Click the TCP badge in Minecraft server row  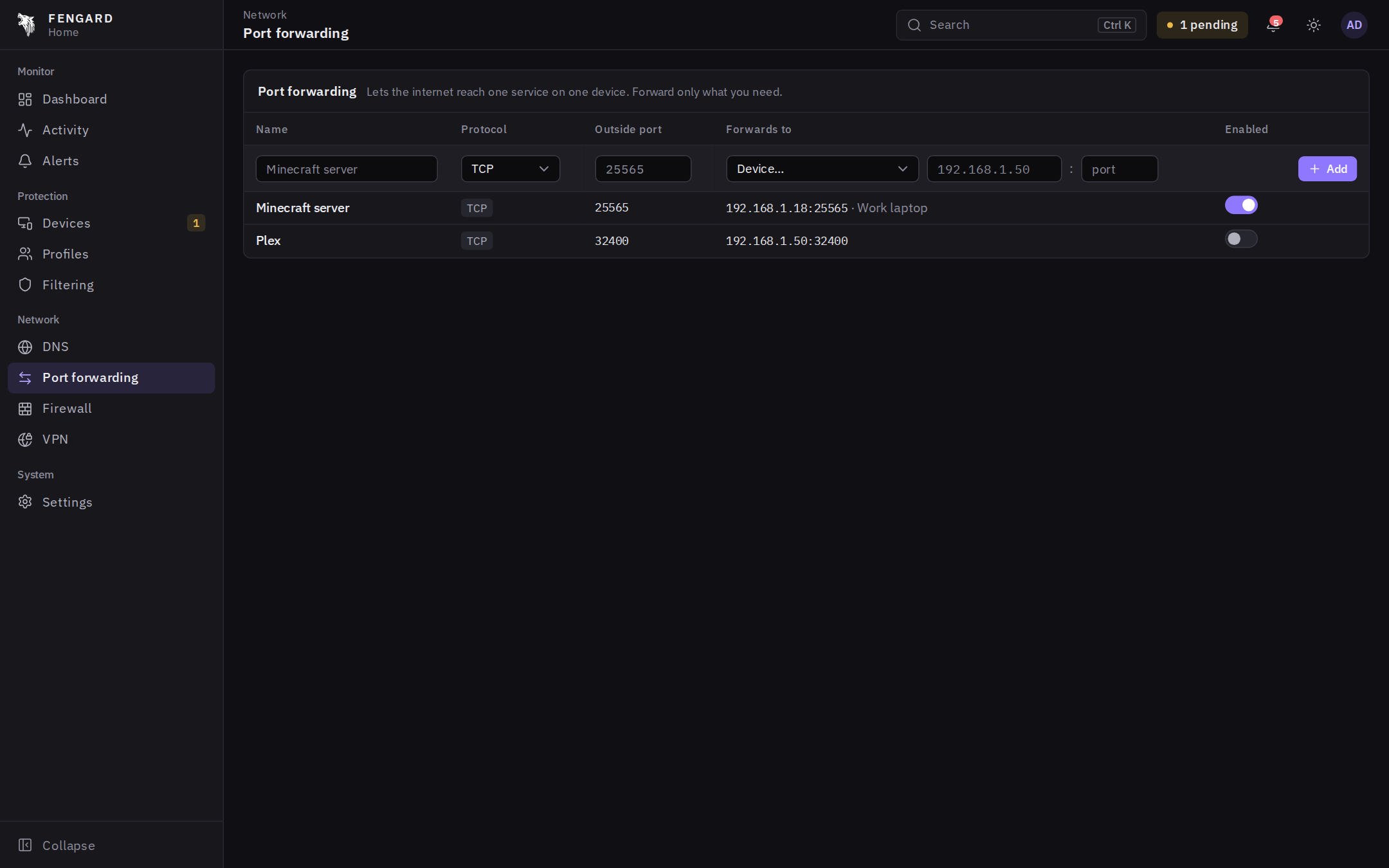point(477,208)
